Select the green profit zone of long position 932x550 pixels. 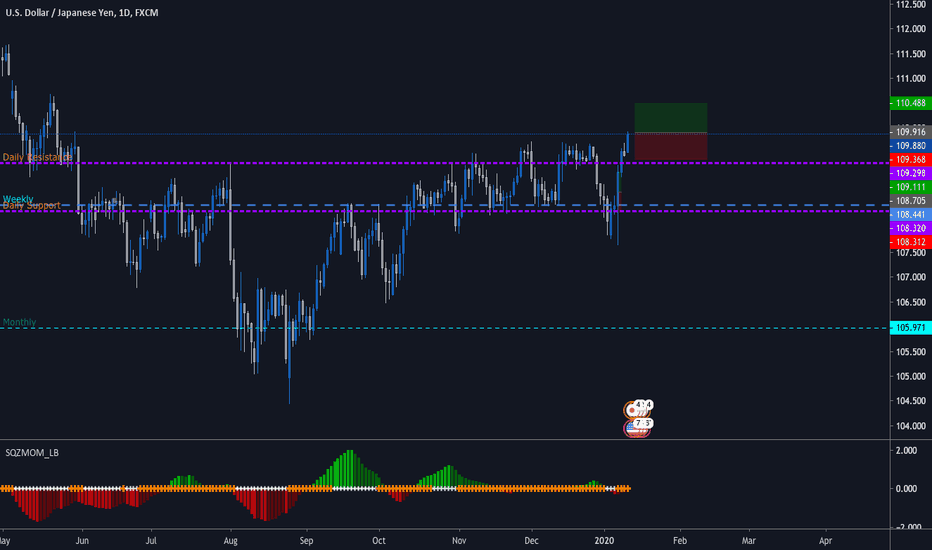[x=670, y=117]
